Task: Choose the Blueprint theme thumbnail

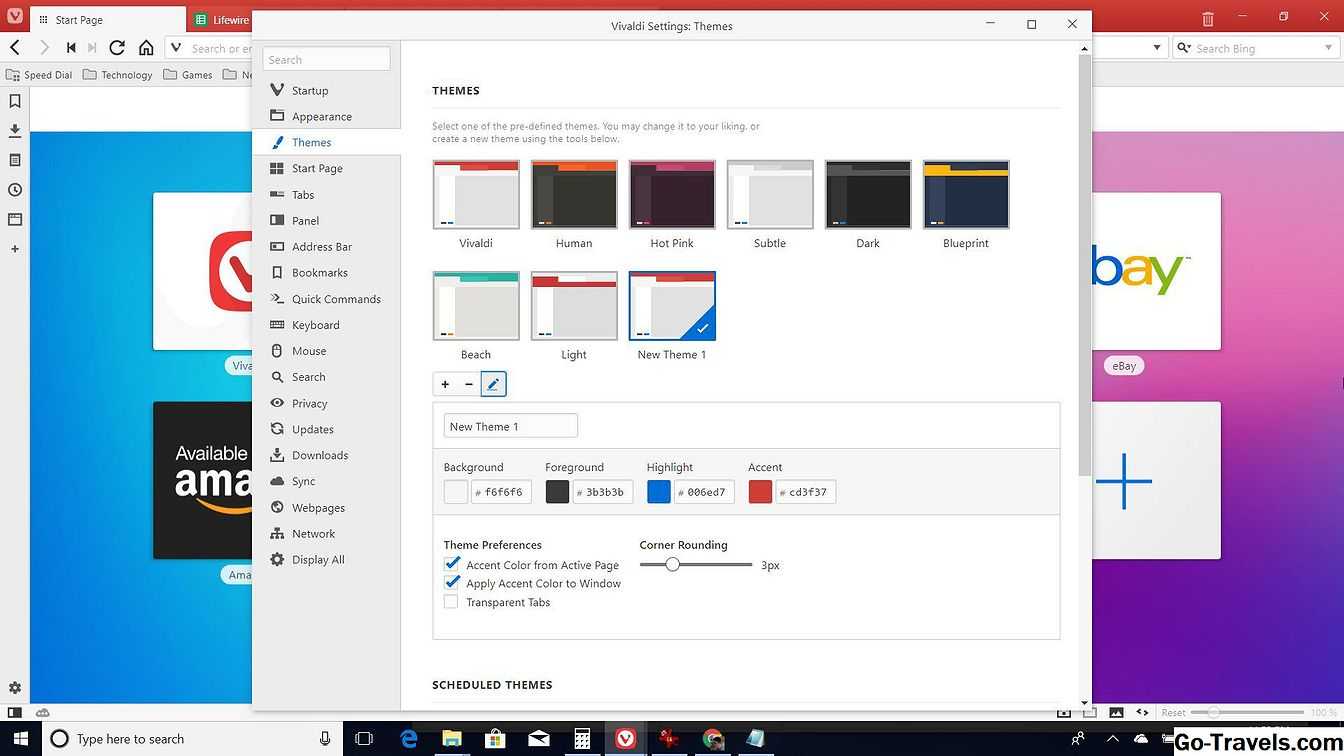Action: coord(966,195)
